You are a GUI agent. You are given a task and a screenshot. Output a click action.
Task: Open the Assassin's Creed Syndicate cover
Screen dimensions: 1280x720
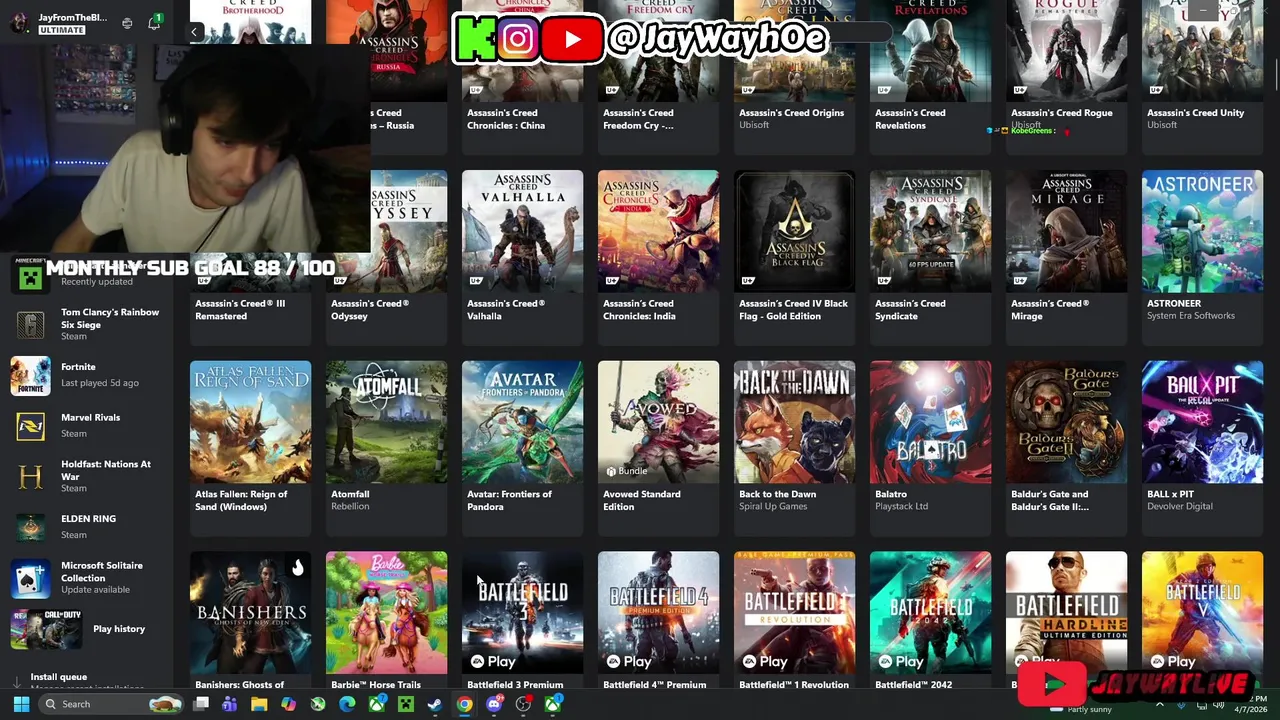(x=930, y=231)
